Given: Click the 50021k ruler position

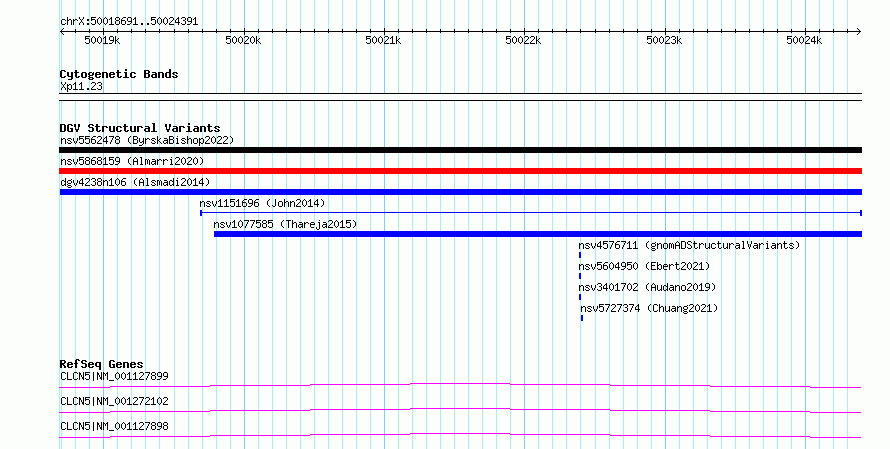Looking at the screenshot, I should tap(383, 40).
